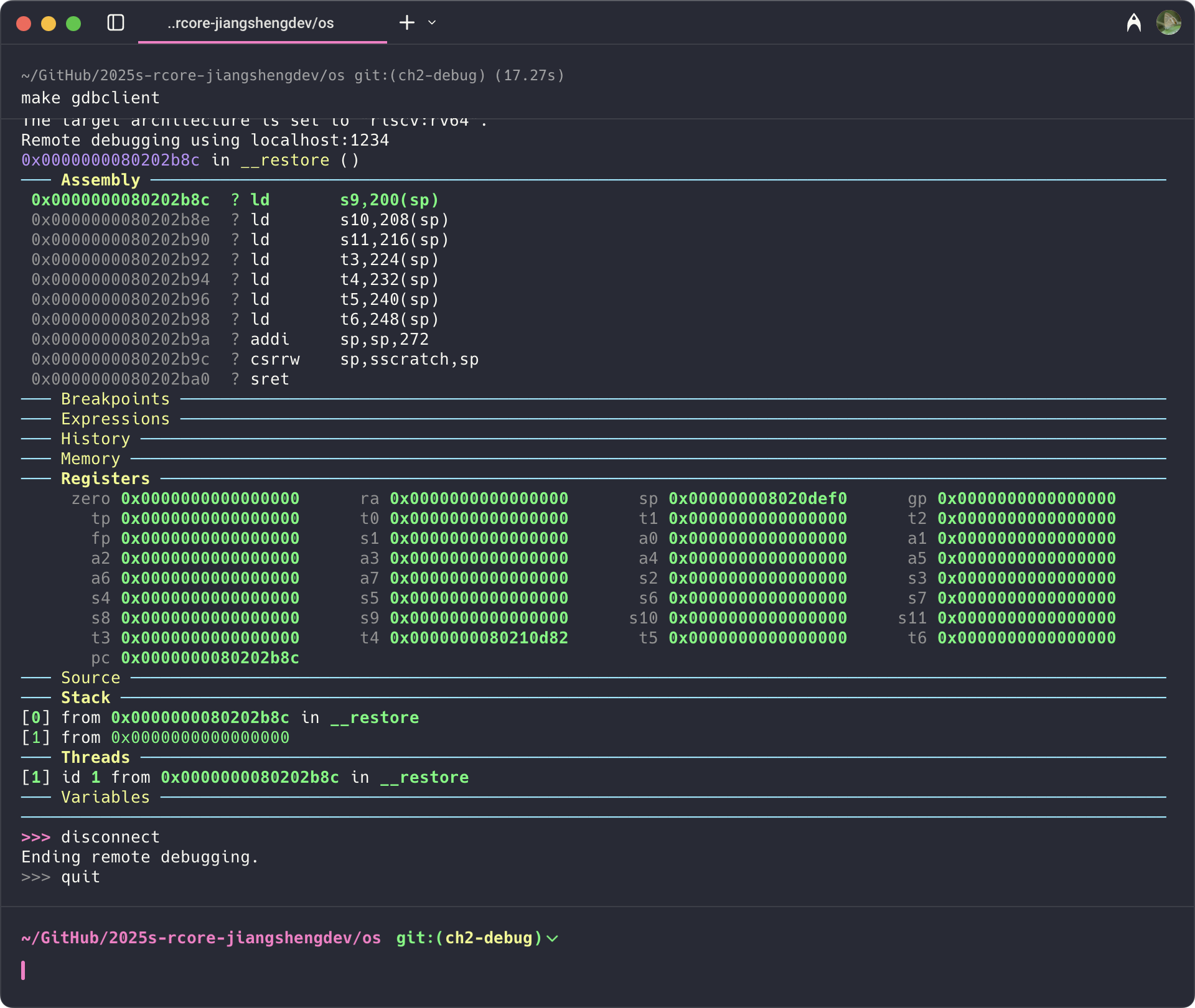
Task: Open the Warp AI agent icon
Action: pyautogui.click(x=1133, y=23)
